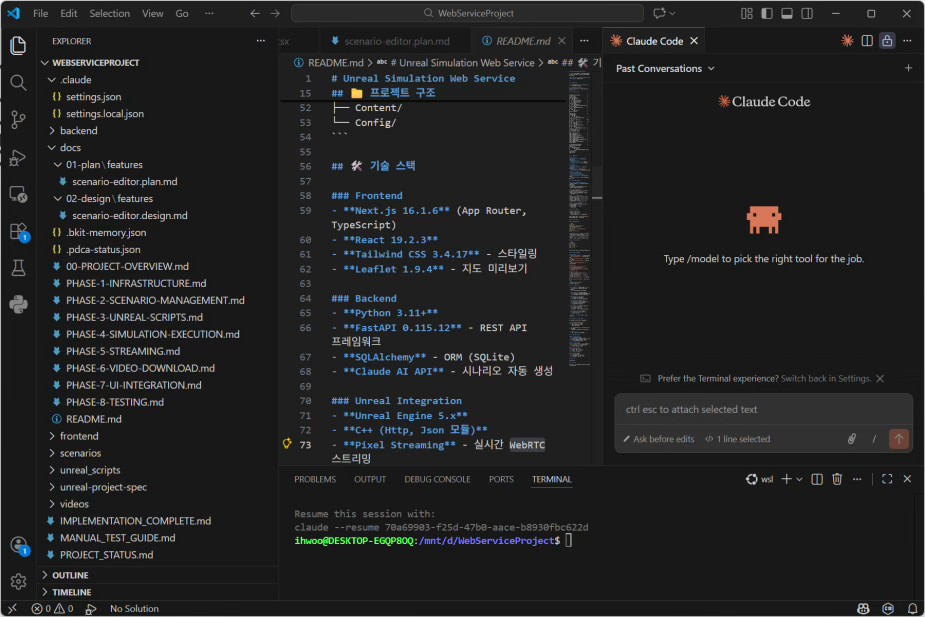This screenshot has width=925, height=617.
Task: Start a new conversation with plus icon
Action: [x=908, y=68]
